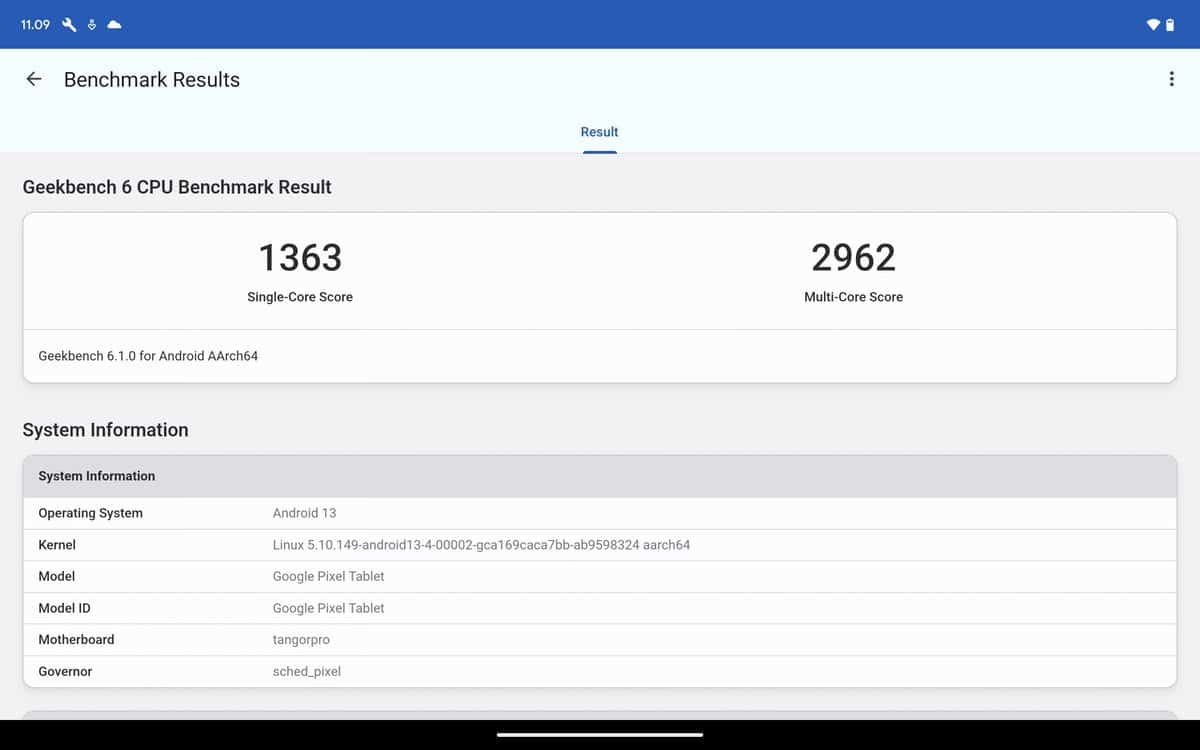Tap the tangorpro motherboard value
Screen dimensions: 1200x750
point(301,640)
